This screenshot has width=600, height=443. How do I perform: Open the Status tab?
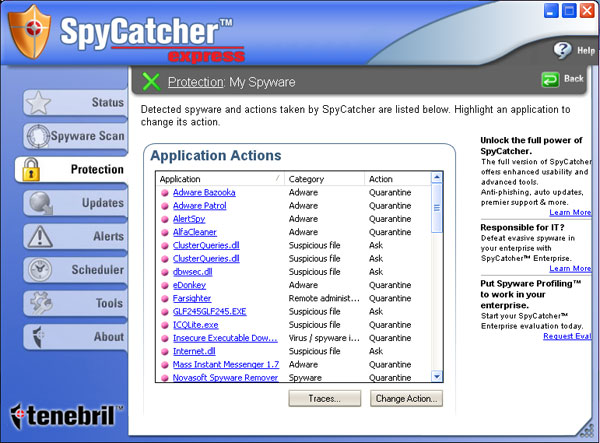(75, 103)
